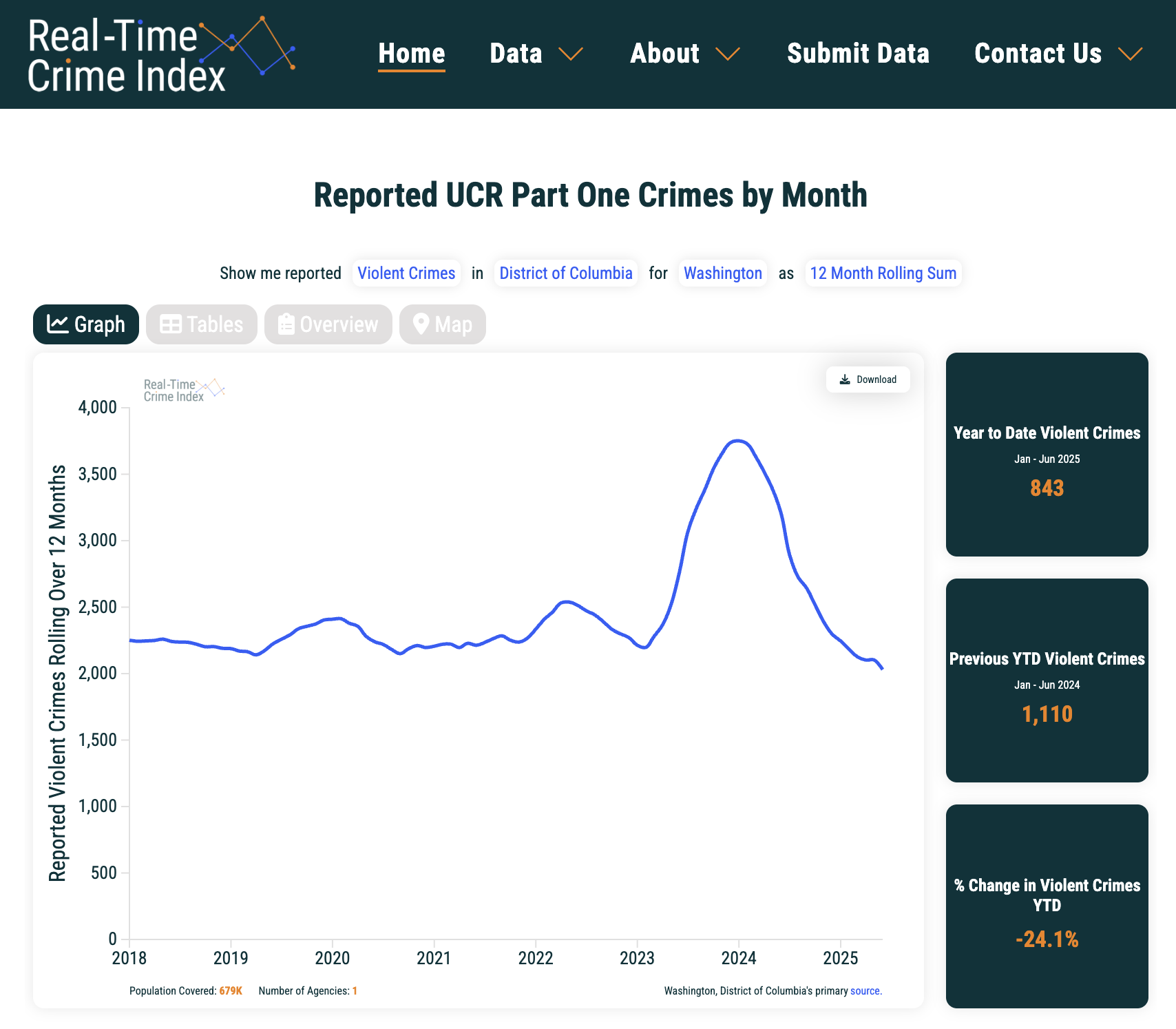Viewport: 1176px width, 1029px height.
Task: Click the 2,500 y-axis label
Action: pyautogui.click(x=98, y=607)
